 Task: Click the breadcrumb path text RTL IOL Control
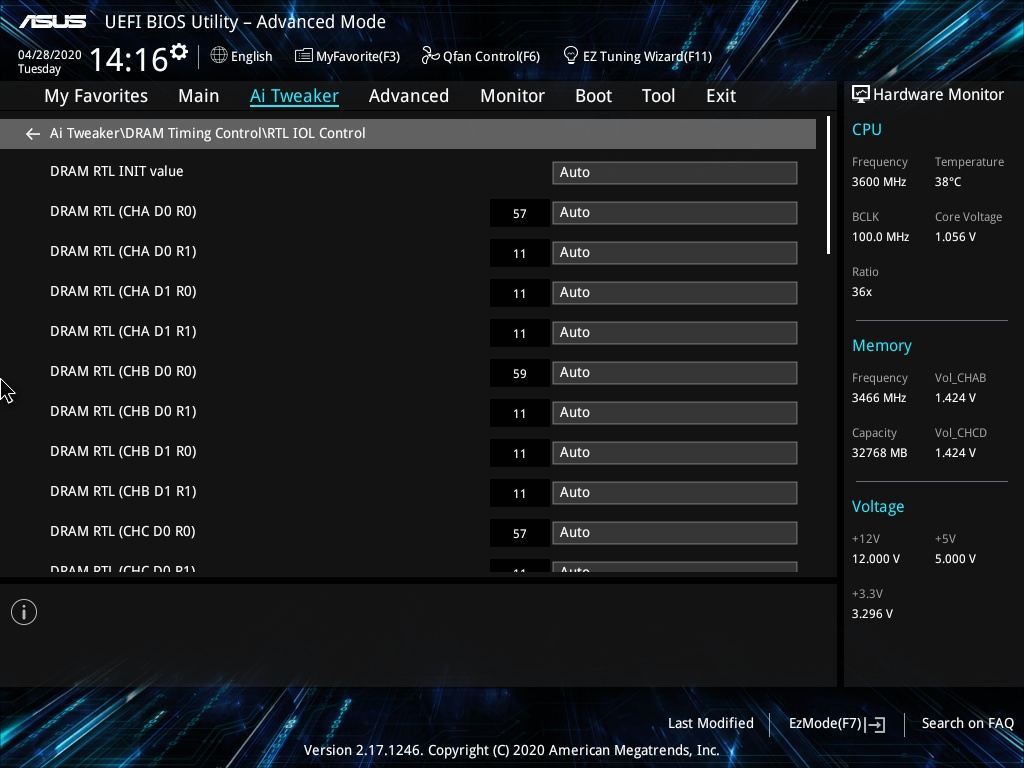316,133
